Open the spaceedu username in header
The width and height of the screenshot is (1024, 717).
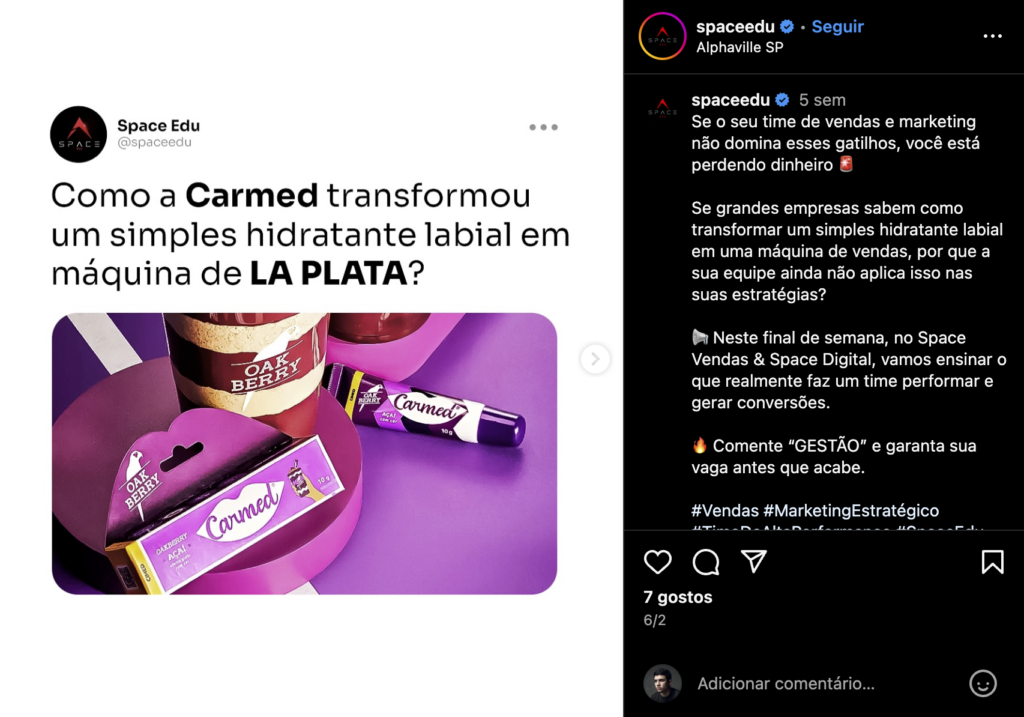(x=735, y=27)
